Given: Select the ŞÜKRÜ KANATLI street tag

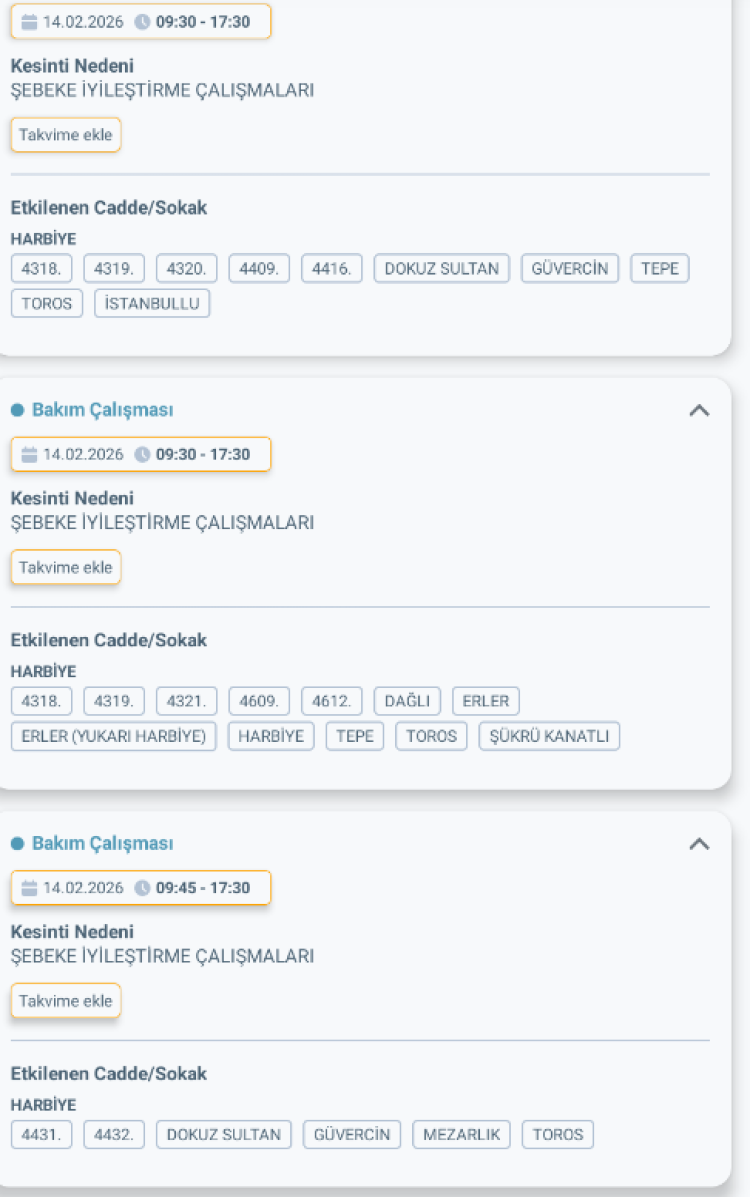Looking at the screenshot, I should point(549,736).
